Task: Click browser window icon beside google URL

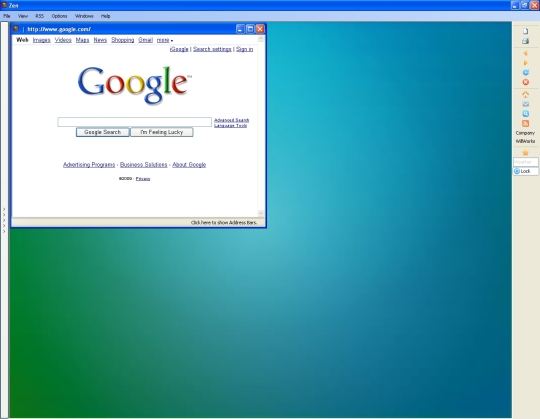Action: coord(16,29)
